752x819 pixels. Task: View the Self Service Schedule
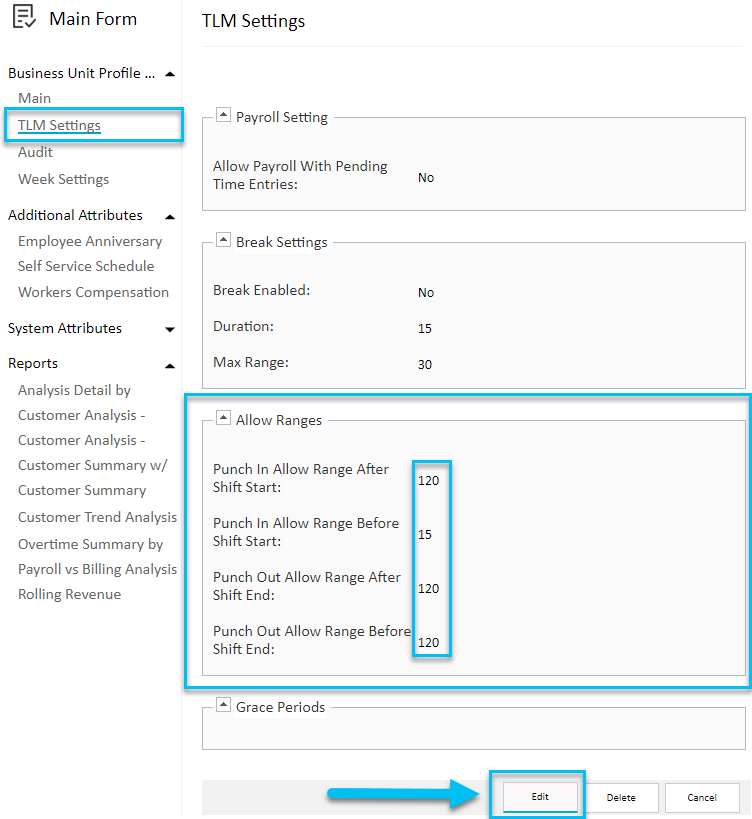(86, 266)
